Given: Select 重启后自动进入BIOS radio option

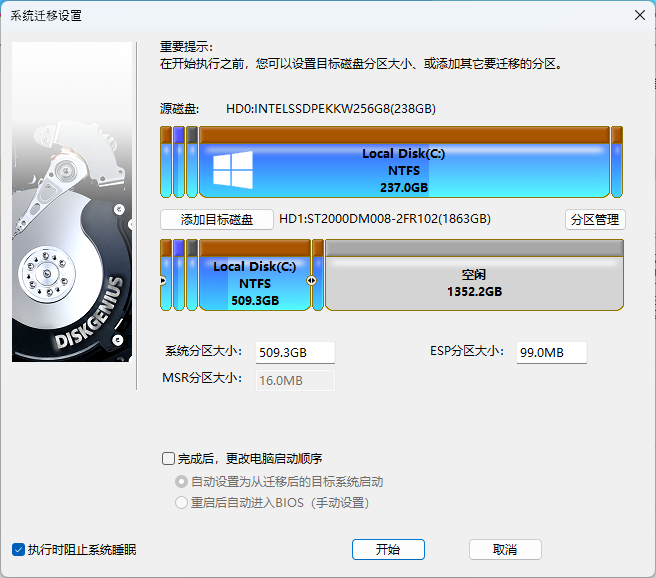Looking at the screenshot, I should click(181, 503).
